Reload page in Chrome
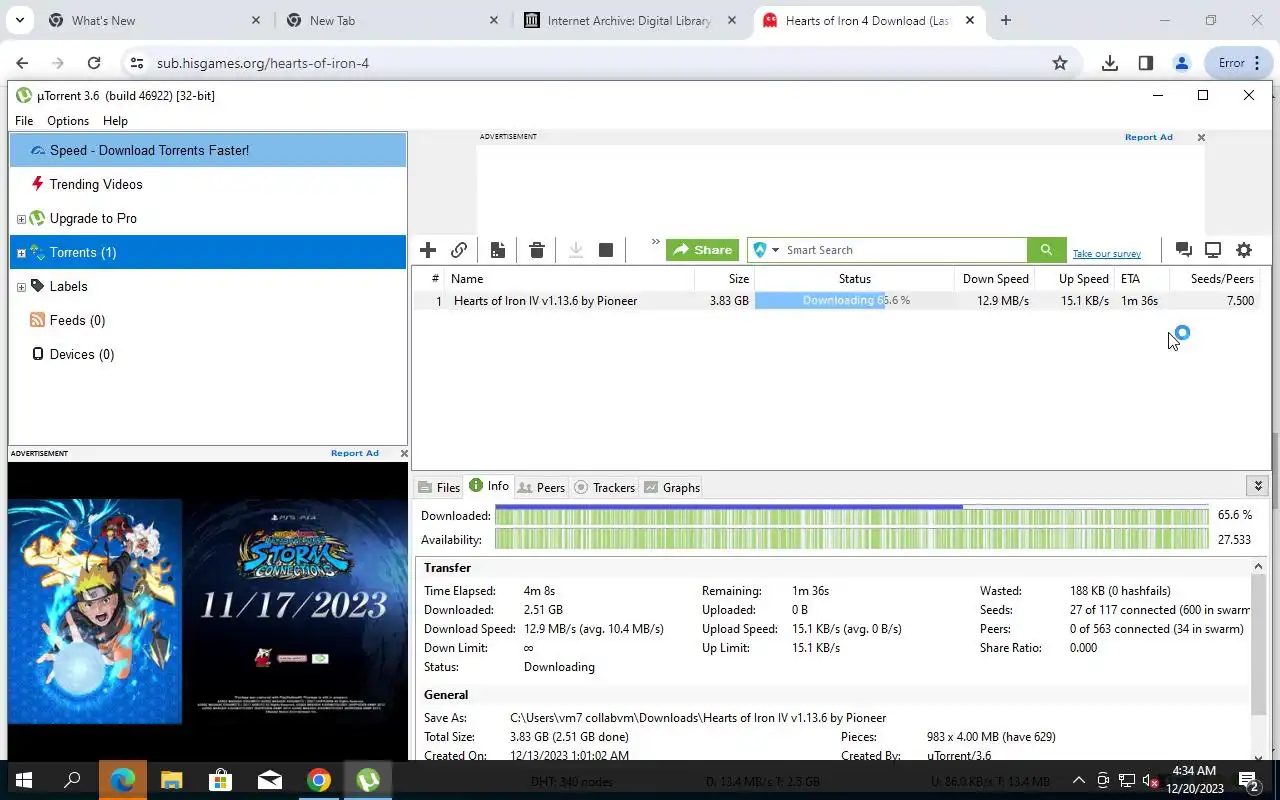This screenshot has width=1280, height=800. pos(94,63)
